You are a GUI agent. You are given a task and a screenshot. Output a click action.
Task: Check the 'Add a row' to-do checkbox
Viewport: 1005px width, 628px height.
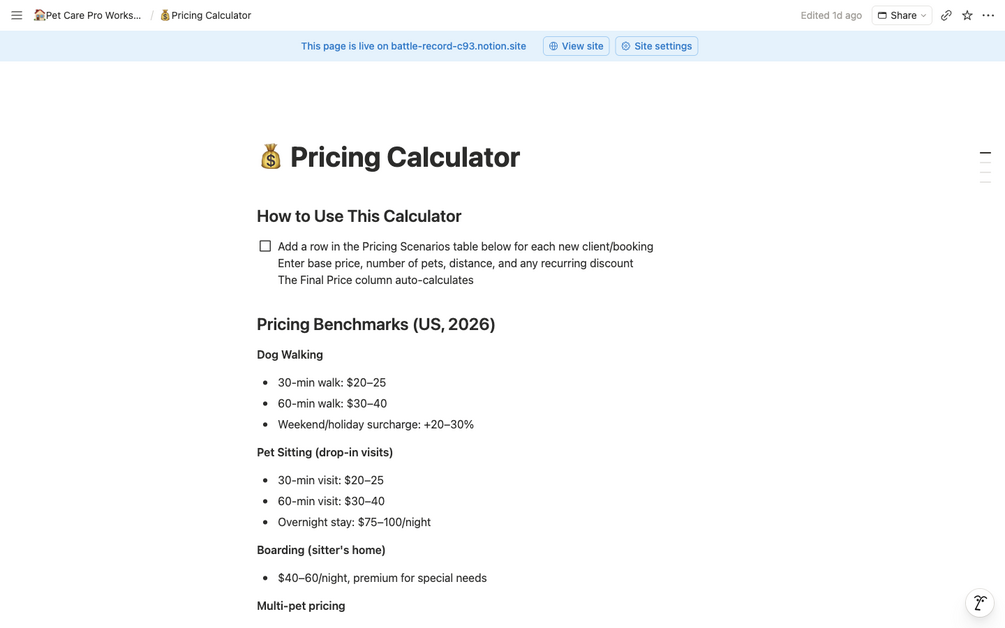tap(265, 246)
